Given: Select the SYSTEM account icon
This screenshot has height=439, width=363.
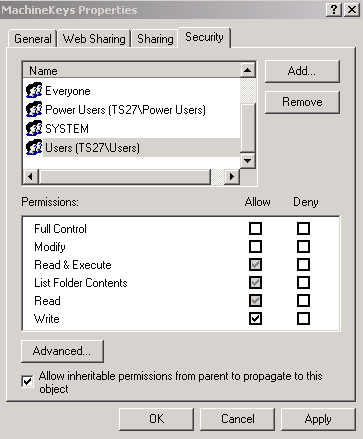Looking at the screenshot, I should pyautogui.click(x=34, y=128).
